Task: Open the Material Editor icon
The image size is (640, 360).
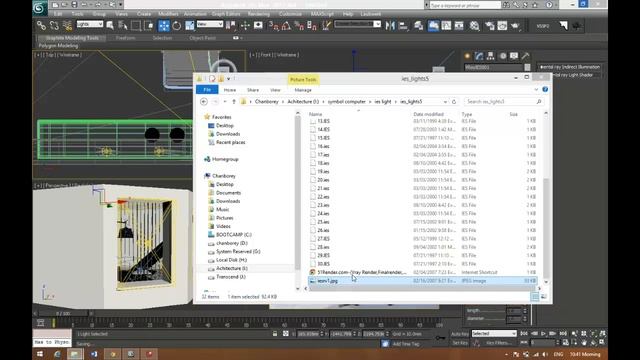Action: point(474,26)
